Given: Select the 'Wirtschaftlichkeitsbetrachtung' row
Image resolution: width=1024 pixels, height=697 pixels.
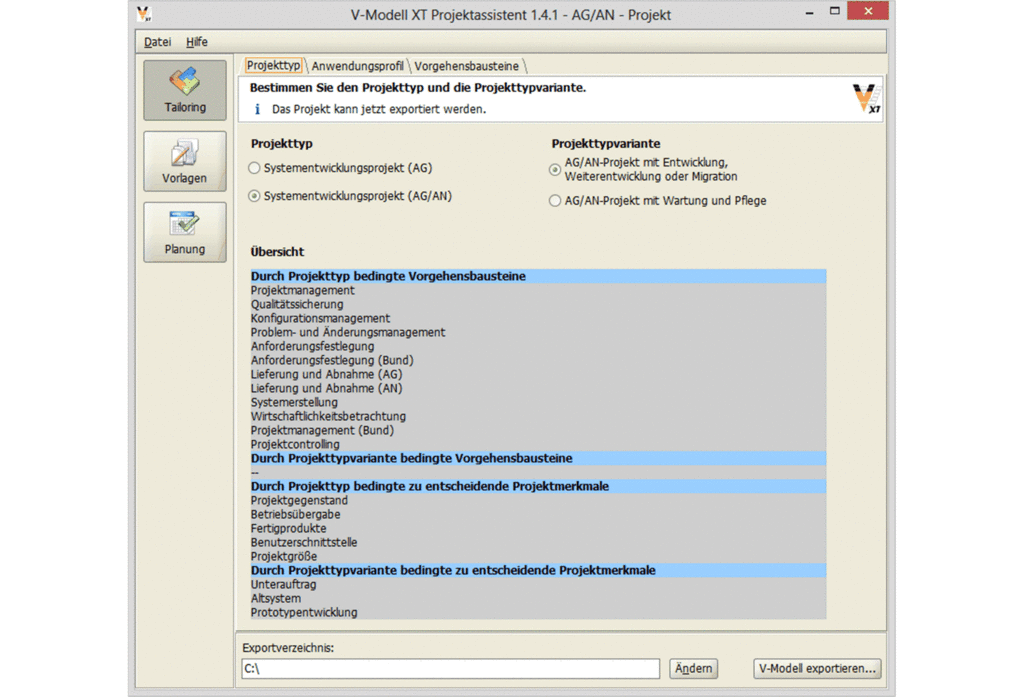Looking at the screenshot, I should tap(538, 417).
